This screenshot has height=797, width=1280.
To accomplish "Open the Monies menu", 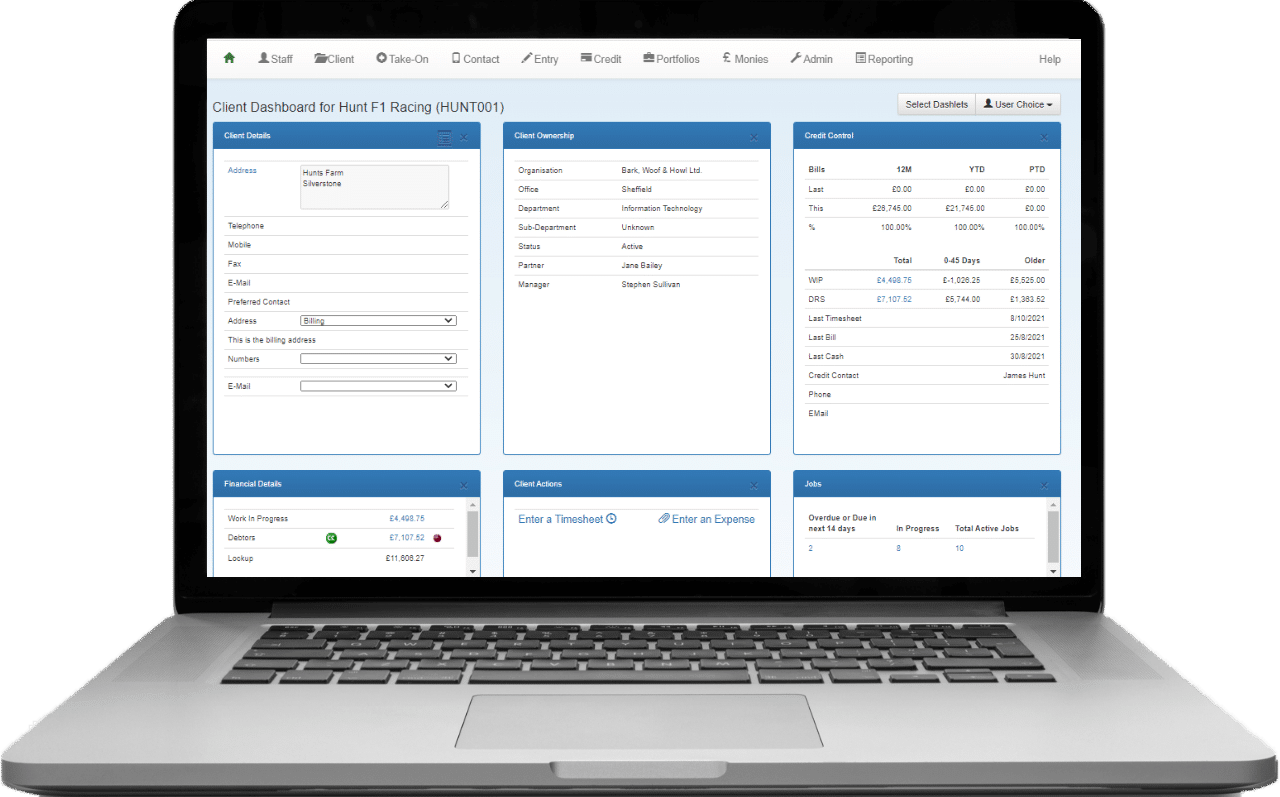I will tap(745, 59).
